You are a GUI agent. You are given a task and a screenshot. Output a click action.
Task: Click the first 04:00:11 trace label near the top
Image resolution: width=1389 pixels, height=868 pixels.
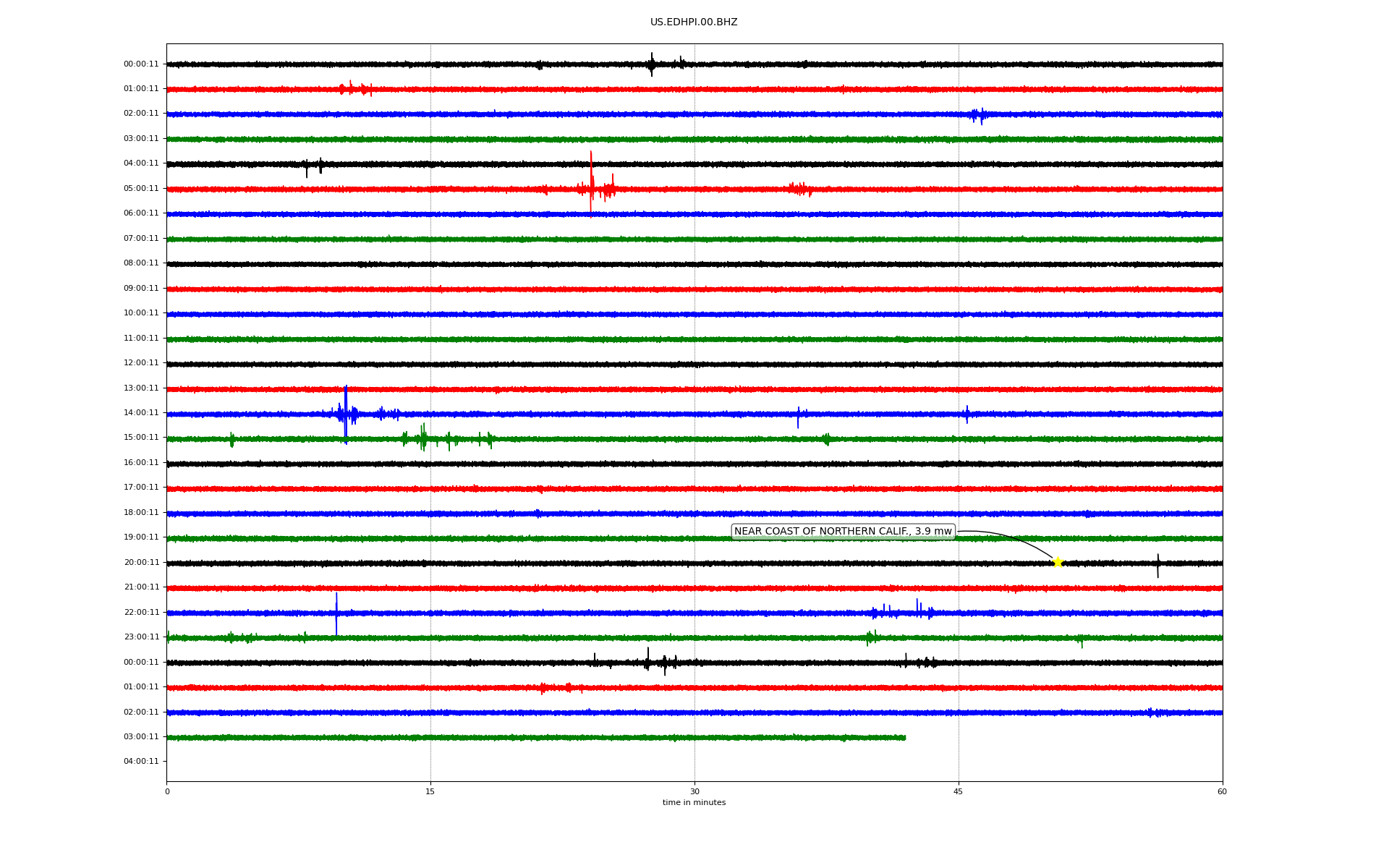pyautogui.click(x=141, y=163)
